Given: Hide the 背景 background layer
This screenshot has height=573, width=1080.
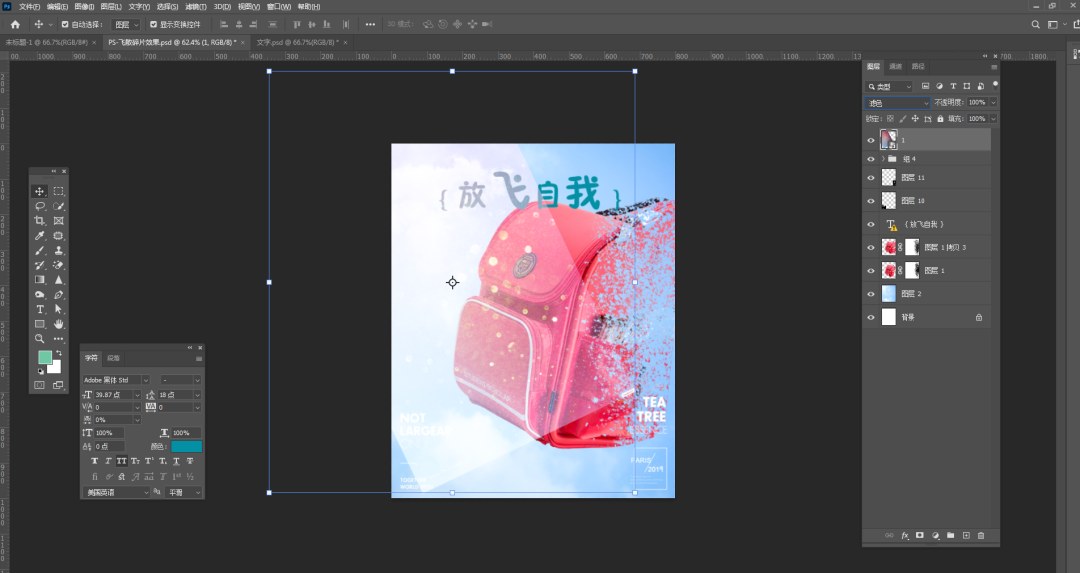Looking at the screenshot, I should 871,317.
